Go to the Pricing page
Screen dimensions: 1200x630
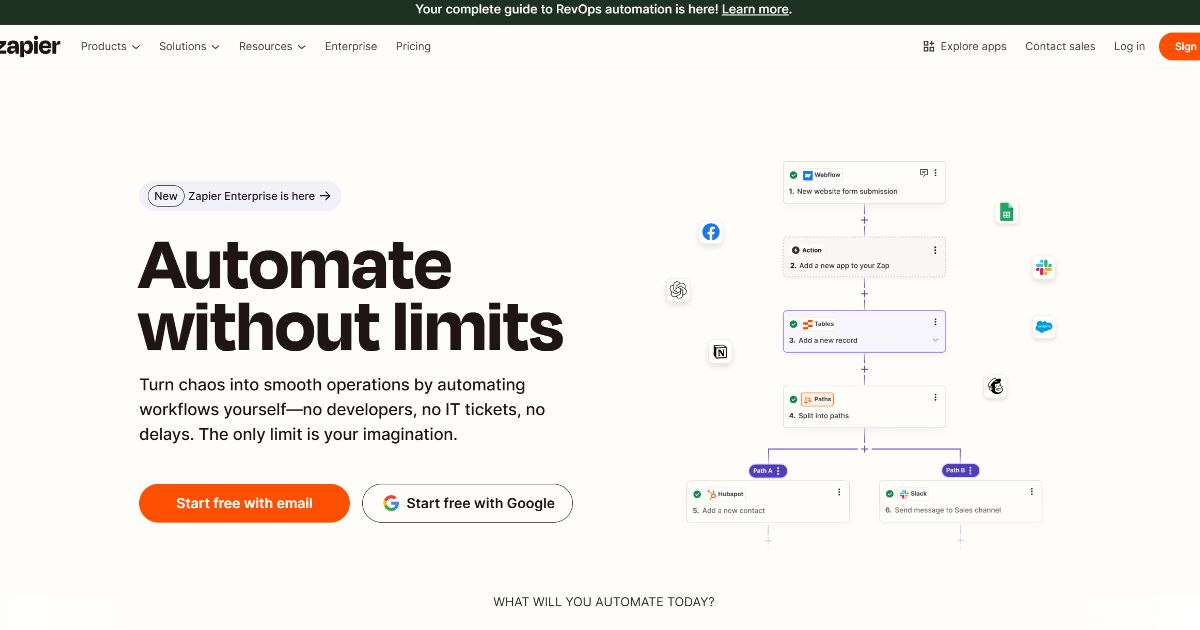(413, 46)
